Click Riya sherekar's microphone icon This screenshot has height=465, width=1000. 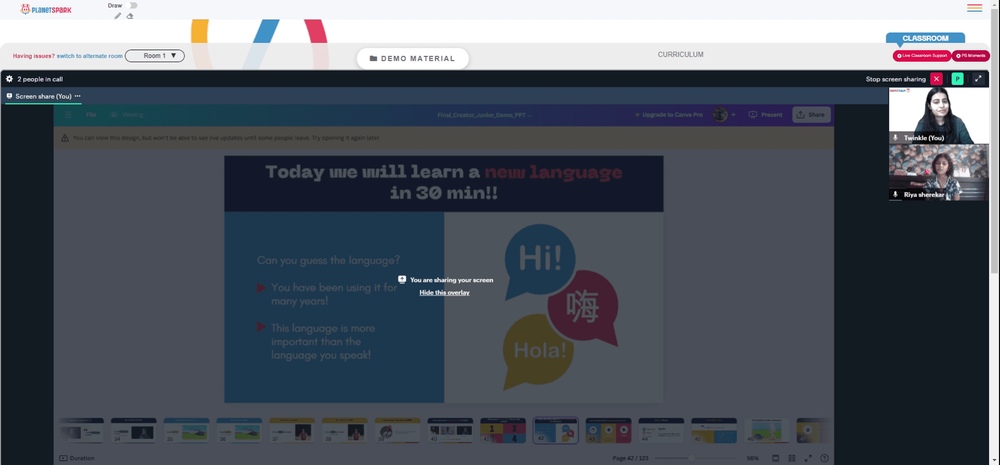895,195
